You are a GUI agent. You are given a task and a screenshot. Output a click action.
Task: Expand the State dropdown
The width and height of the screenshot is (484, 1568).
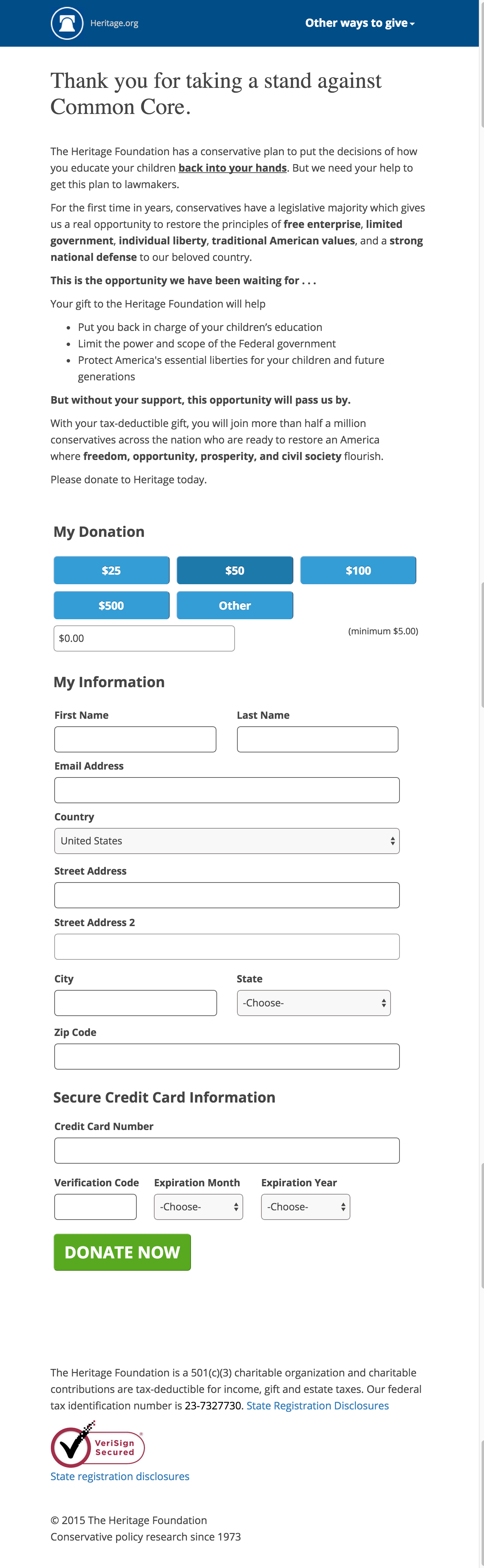tap(314, 1003)
